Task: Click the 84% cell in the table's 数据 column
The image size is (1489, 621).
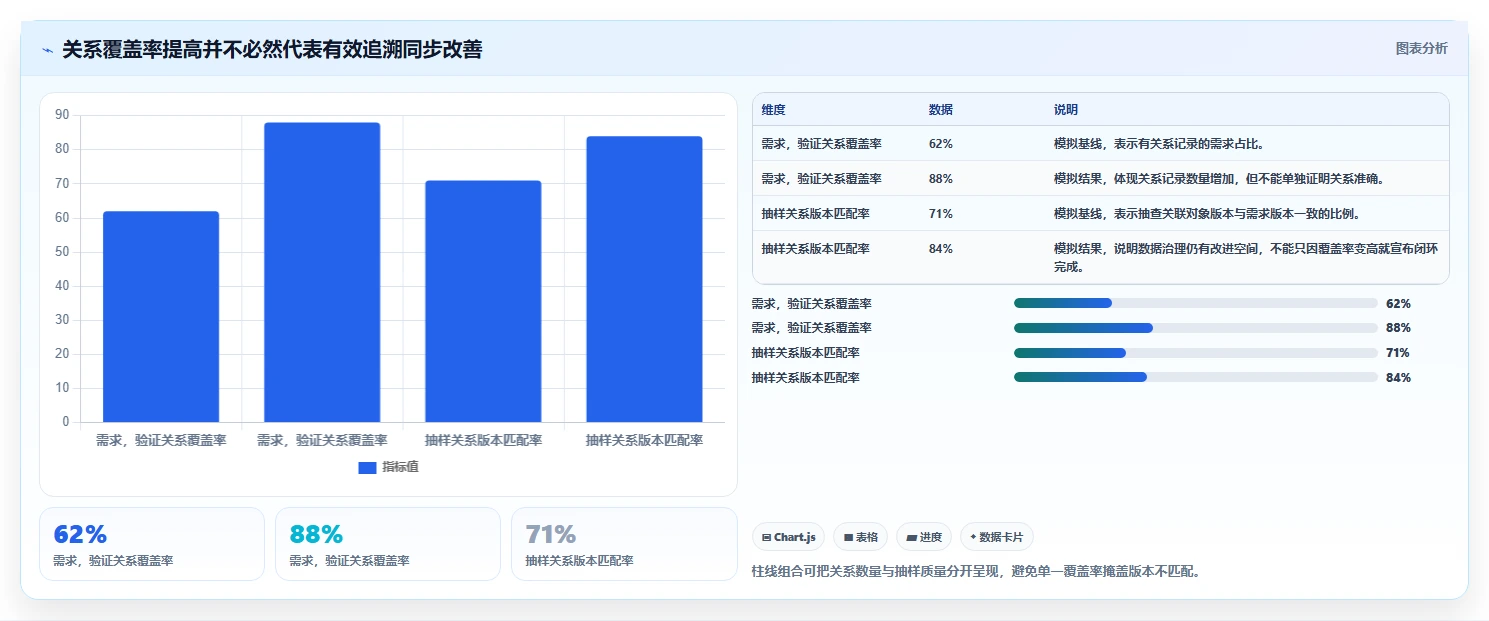Action: tap(941, 248)
